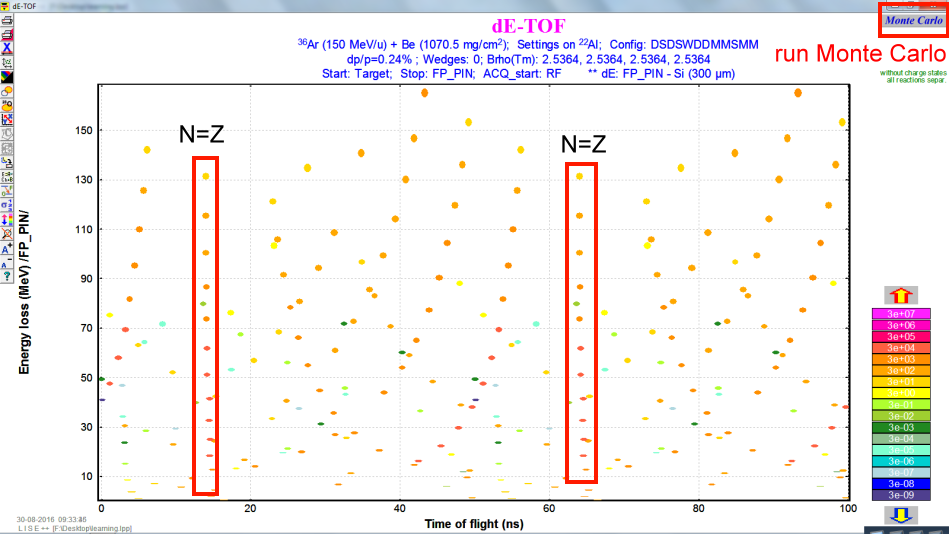Viewport: 949px width, 534px height.
Task: Select the blue 3e-08 color swatch
Action: pyautogui.click(x=901, y=483)
